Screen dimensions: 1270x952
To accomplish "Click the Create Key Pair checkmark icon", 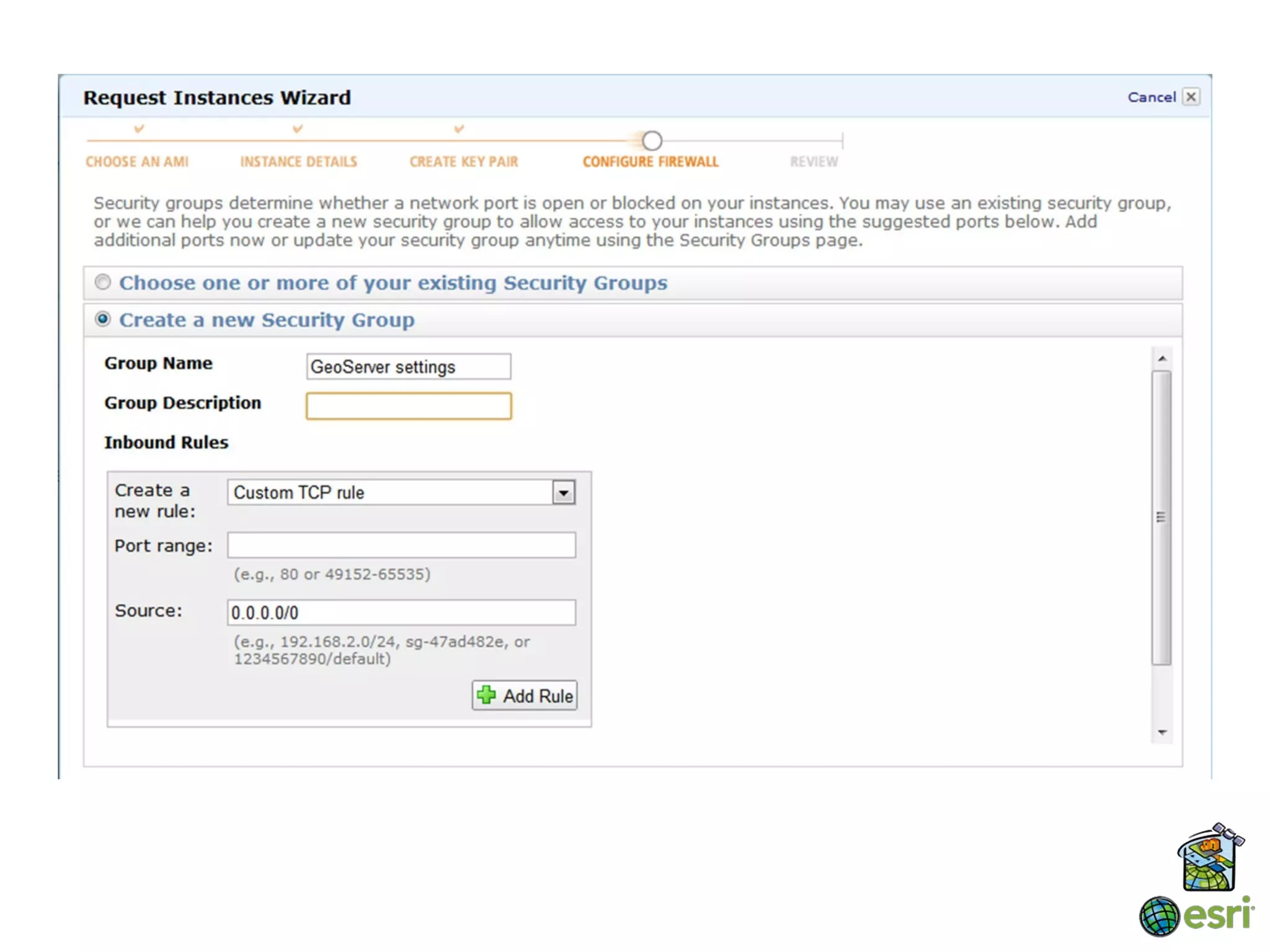I will coord(459,129).
